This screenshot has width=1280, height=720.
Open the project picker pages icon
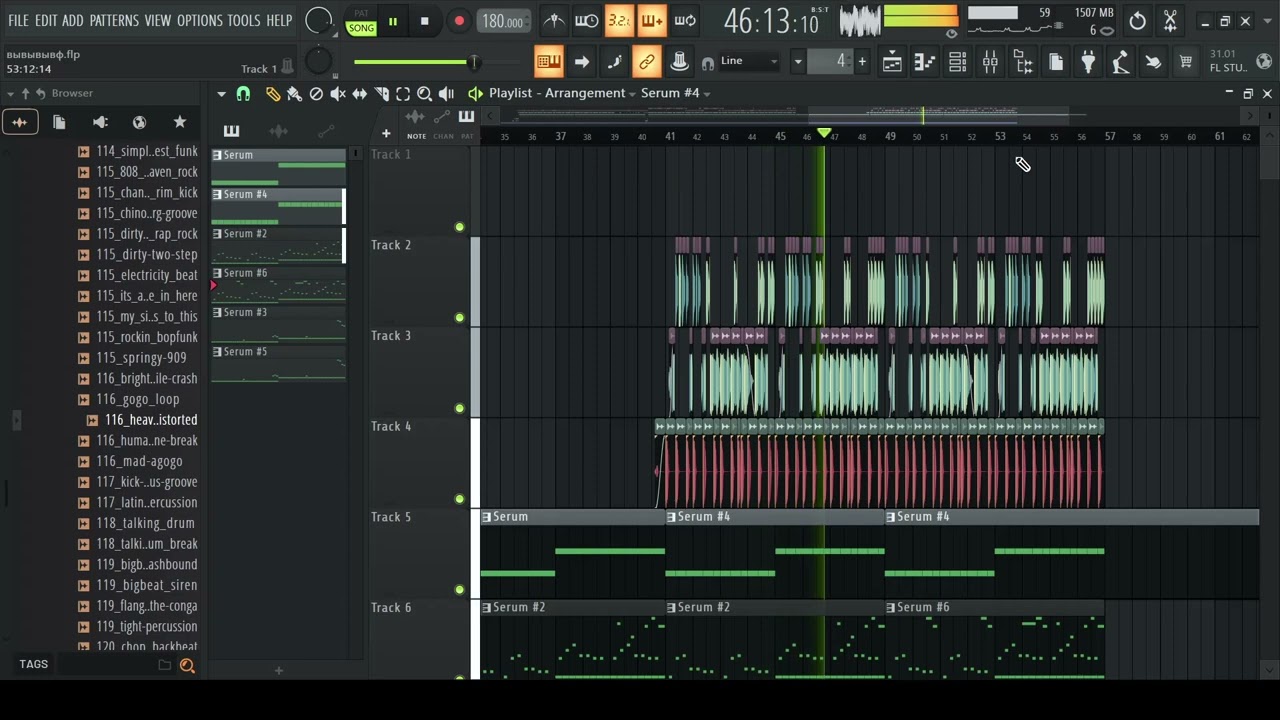coord(1056,62)
